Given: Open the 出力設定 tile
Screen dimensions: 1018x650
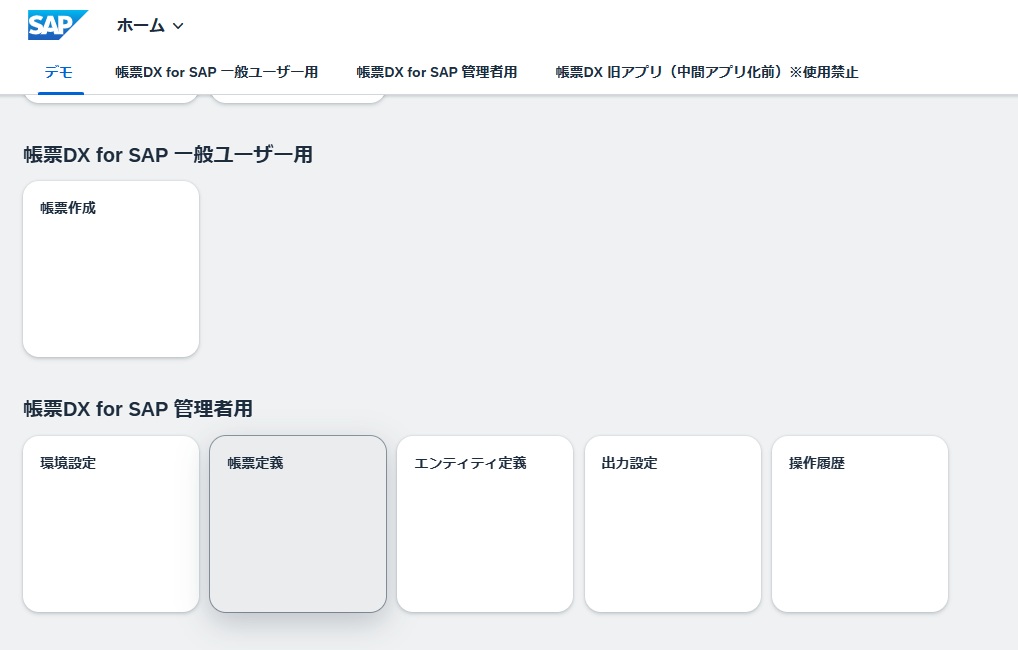Looking at the screenshot, I should 672,523.
